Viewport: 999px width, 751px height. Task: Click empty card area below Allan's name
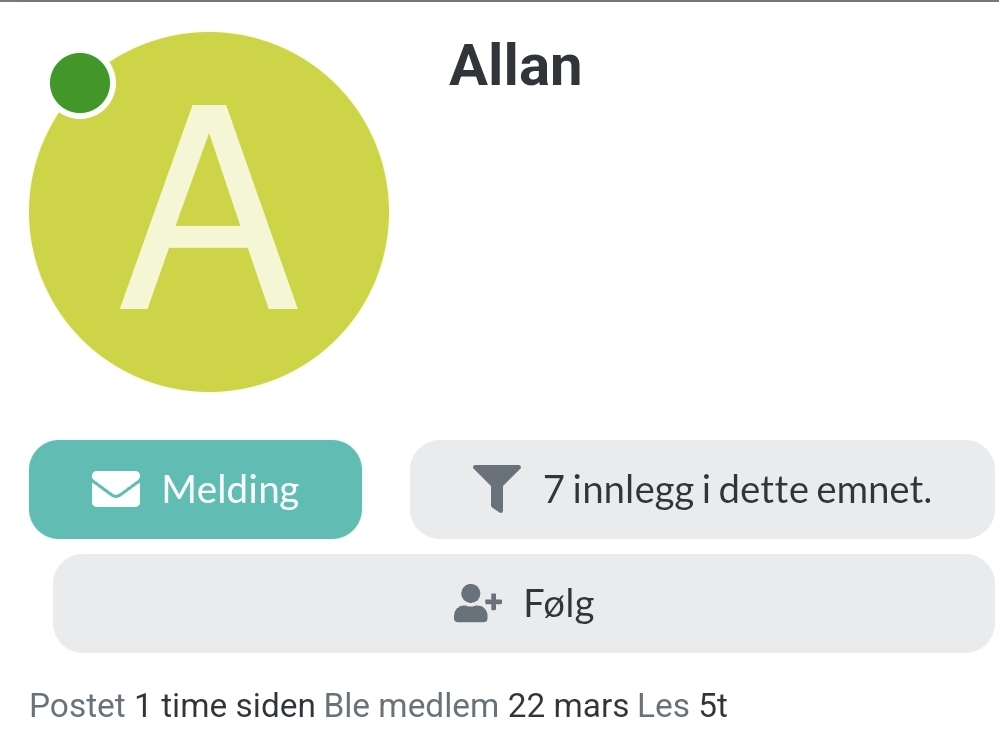click(x=701, y=255)
